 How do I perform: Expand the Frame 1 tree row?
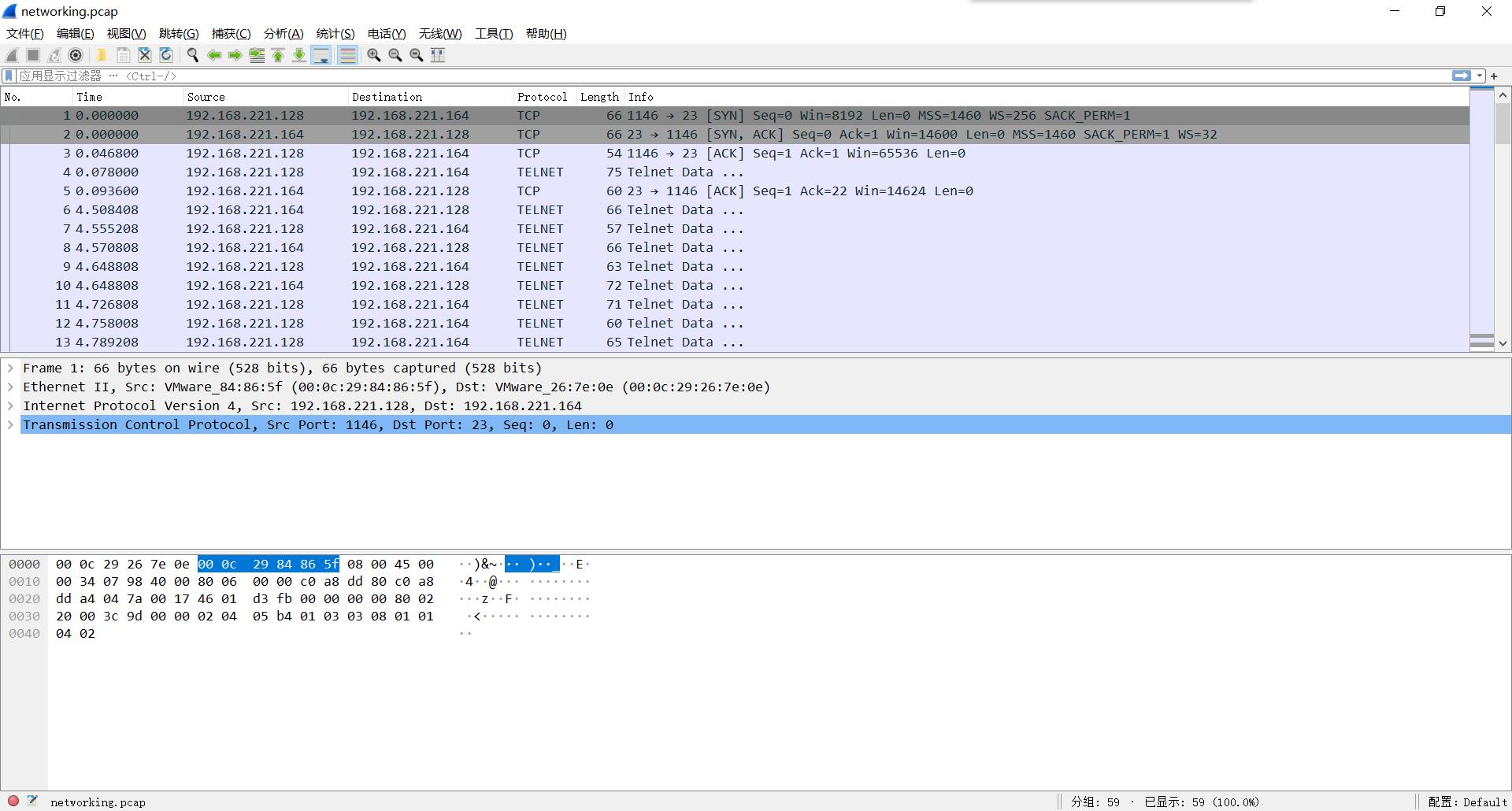10,368
